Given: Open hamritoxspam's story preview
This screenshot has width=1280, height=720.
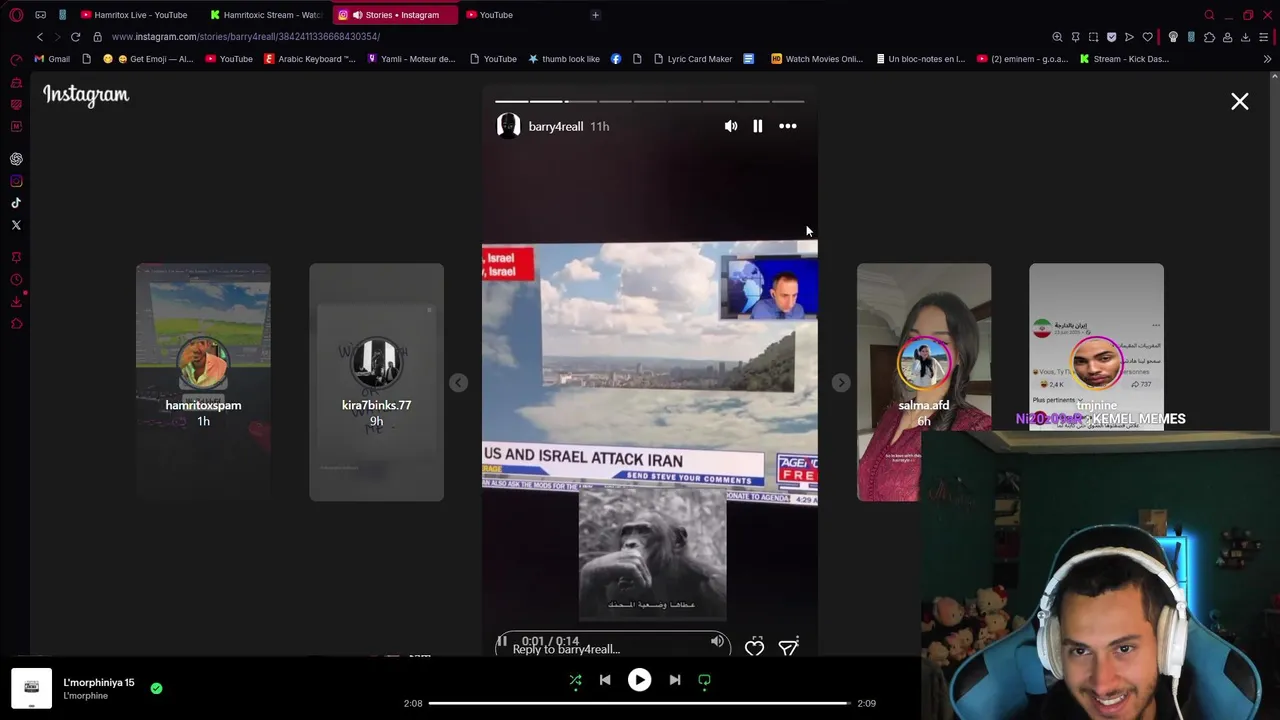Looking at the screenshot, I should pyautogui.click(x=203, y=382).
